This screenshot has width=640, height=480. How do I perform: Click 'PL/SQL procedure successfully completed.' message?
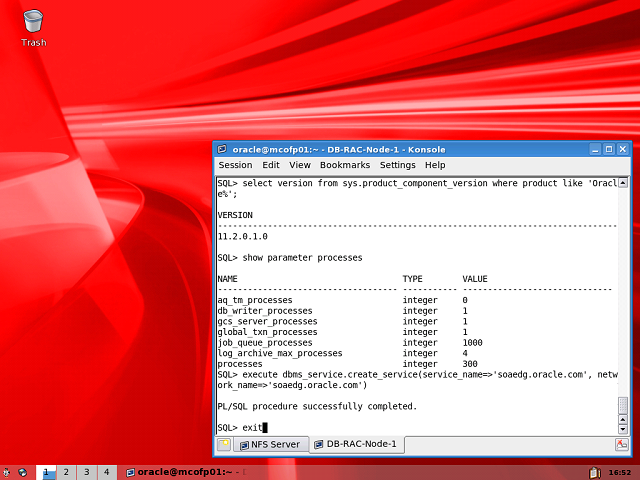click(x=317, y=406)
